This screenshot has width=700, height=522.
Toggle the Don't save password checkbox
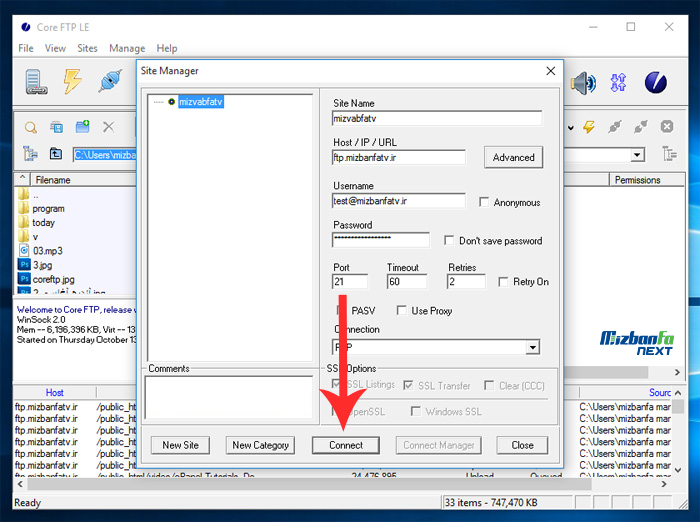(449, 241)
